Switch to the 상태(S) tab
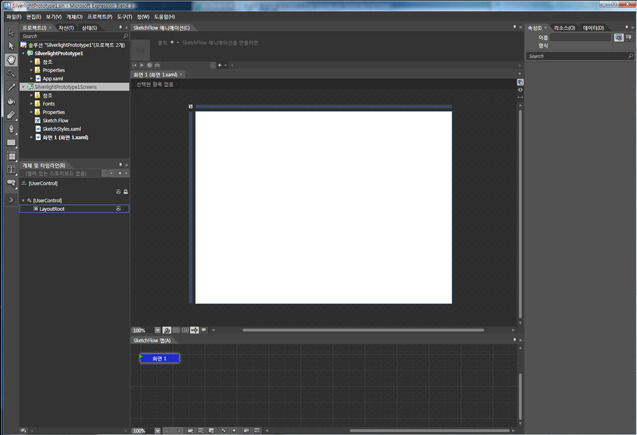The image size is (637, 435). tap(89, 28)
